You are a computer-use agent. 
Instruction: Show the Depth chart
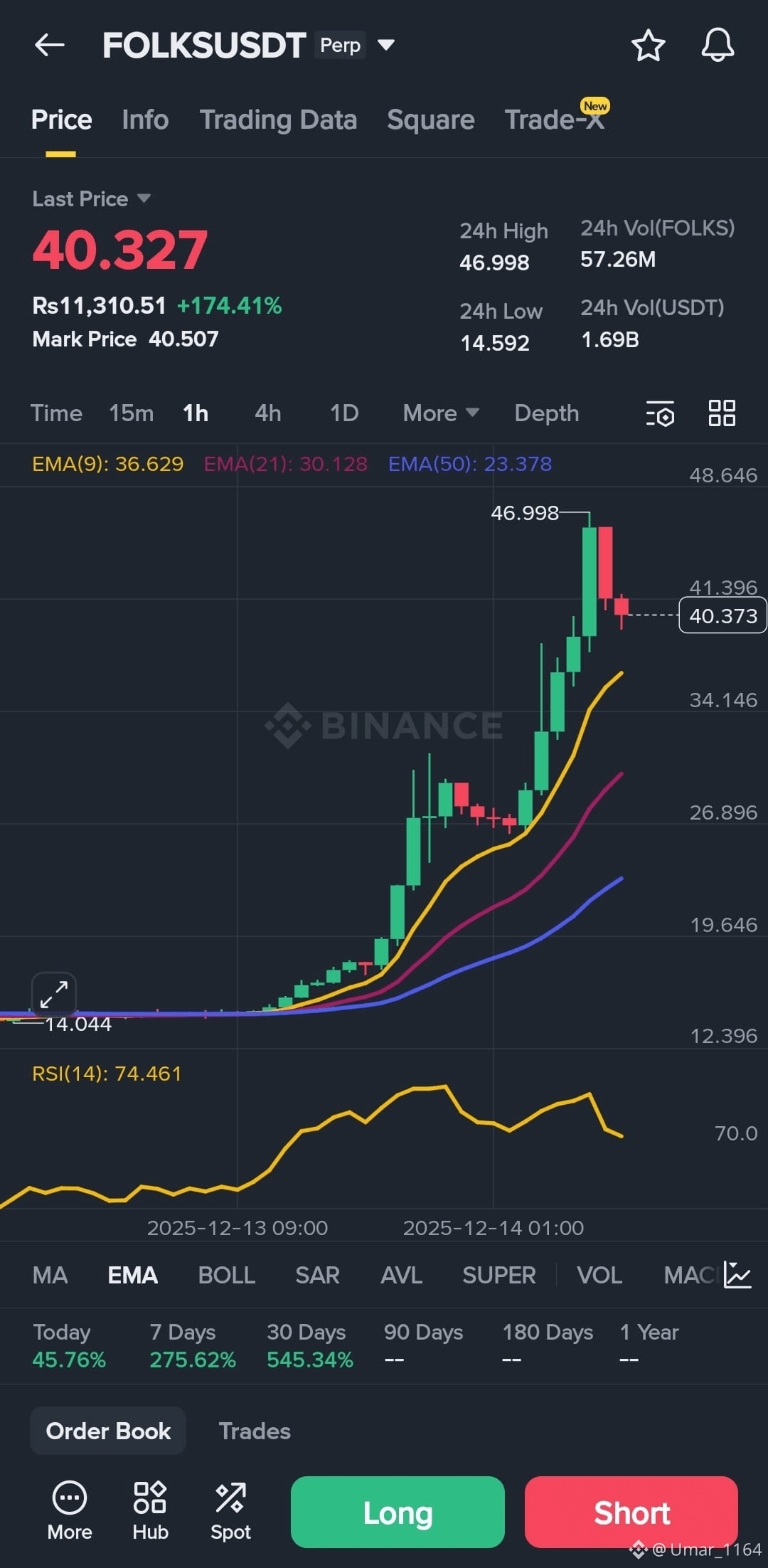click(547, 413)
